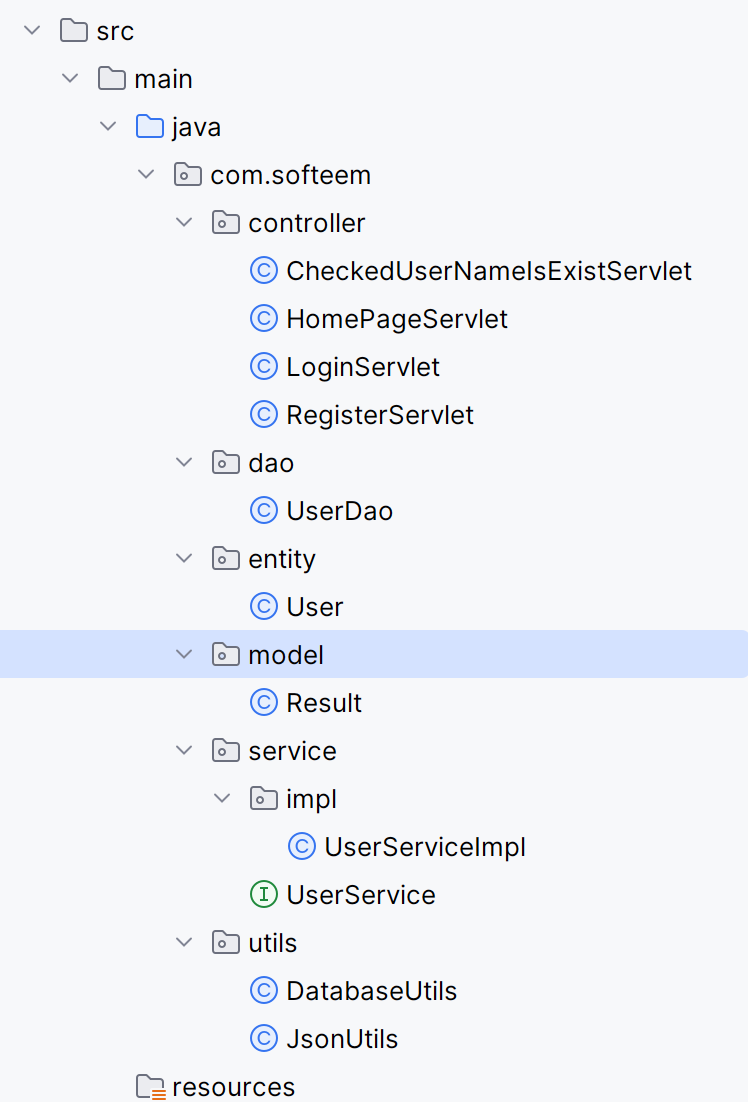
Task: Select UserServiceImpl in the tree
Action: 425,846
